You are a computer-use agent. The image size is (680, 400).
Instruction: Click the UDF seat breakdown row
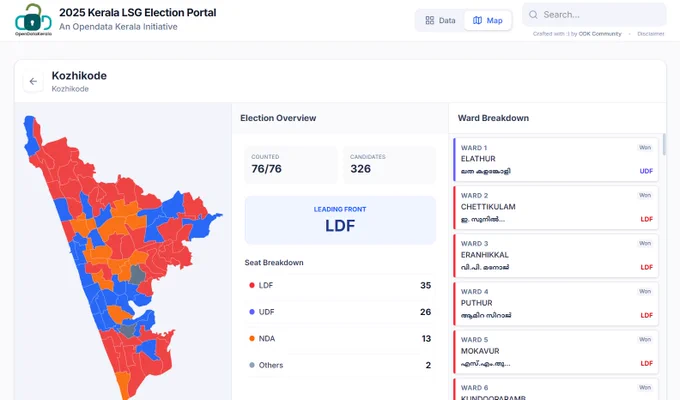(x=340, y=312)
